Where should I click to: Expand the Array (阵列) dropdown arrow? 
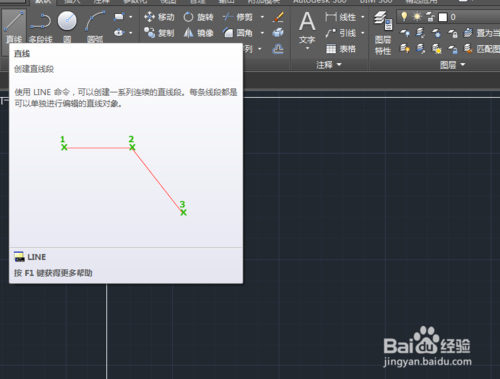coord(260,49)
